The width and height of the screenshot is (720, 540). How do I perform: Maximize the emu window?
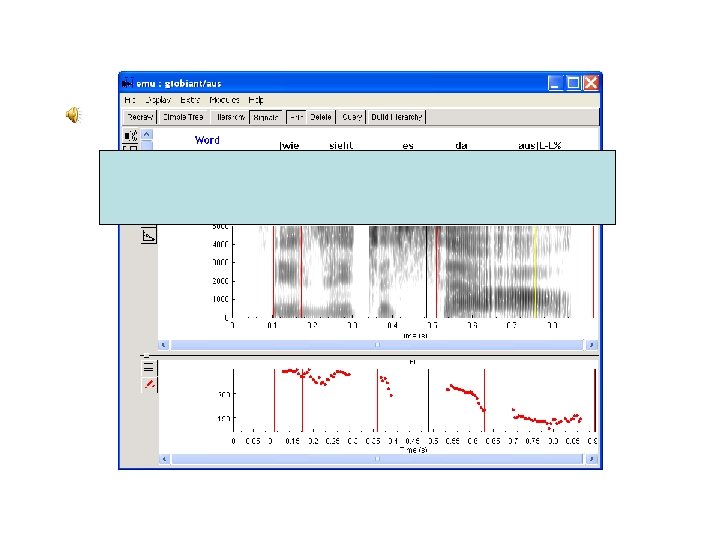573,83
